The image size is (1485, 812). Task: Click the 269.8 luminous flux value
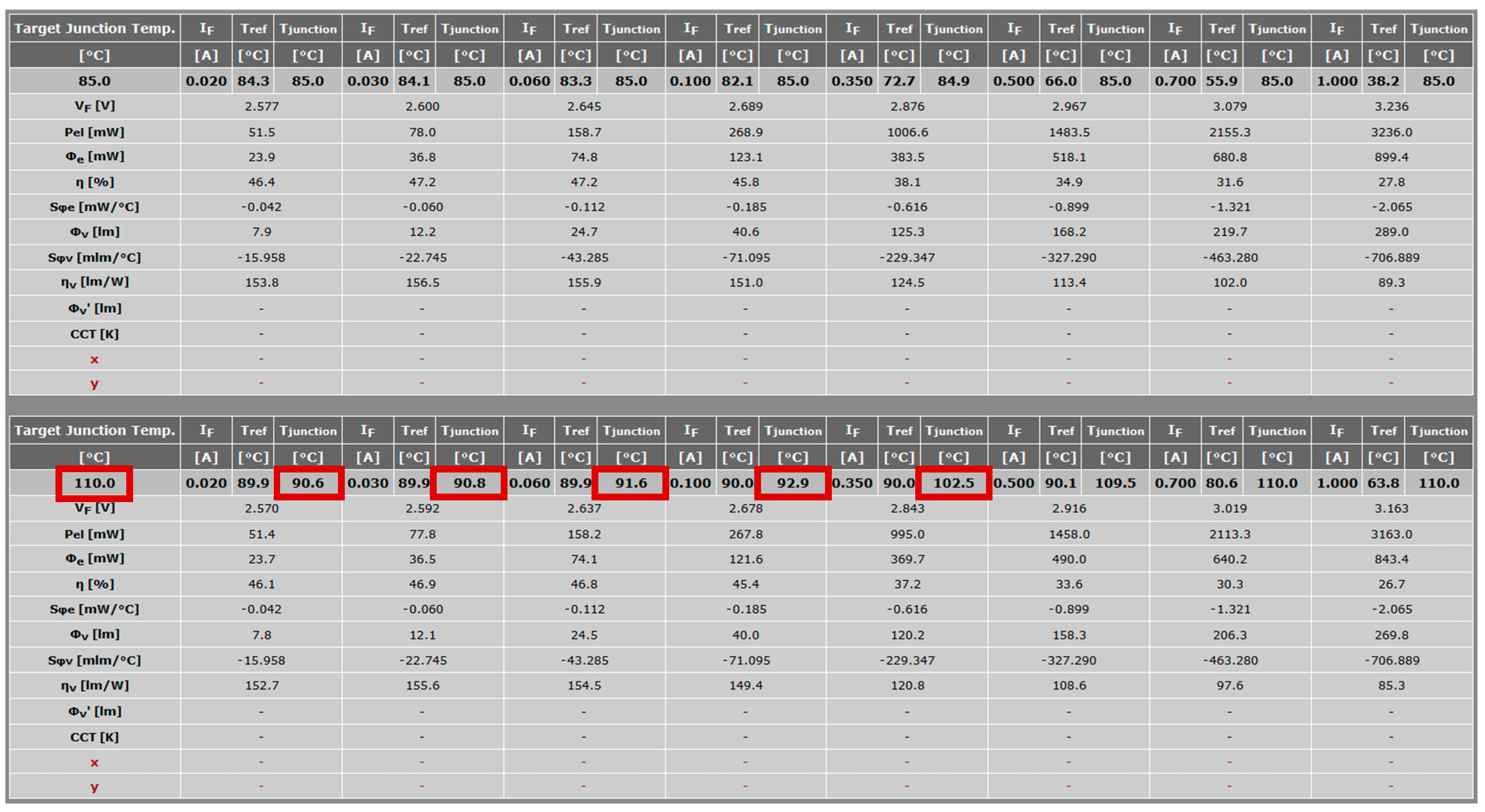[x=1391, y=635]
